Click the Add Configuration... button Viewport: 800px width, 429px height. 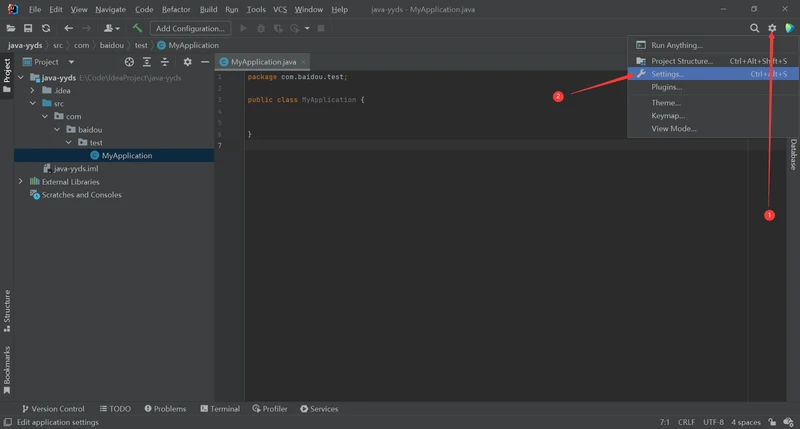pos(190,28)
